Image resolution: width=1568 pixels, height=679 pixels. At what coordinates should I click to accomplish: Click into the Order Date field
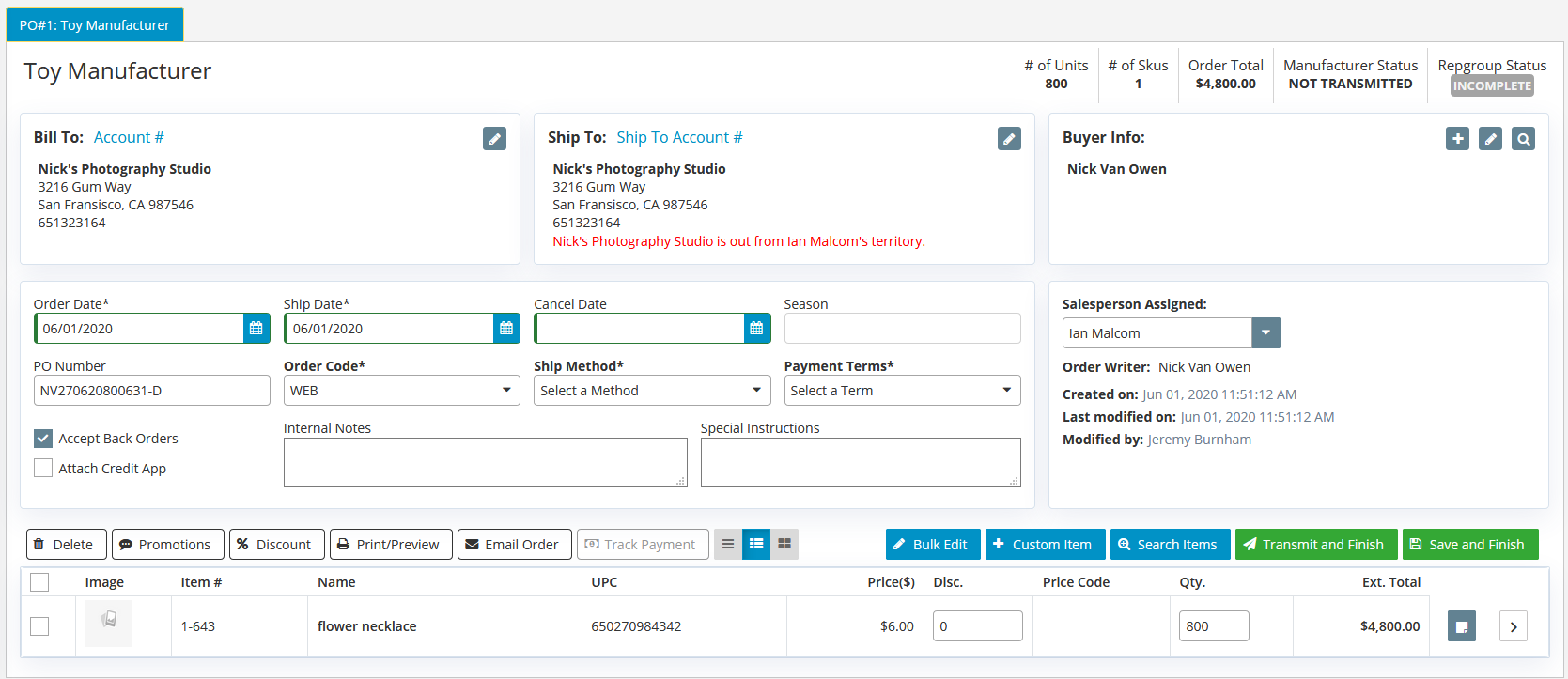pyautogui.click(x=139, y=329)
